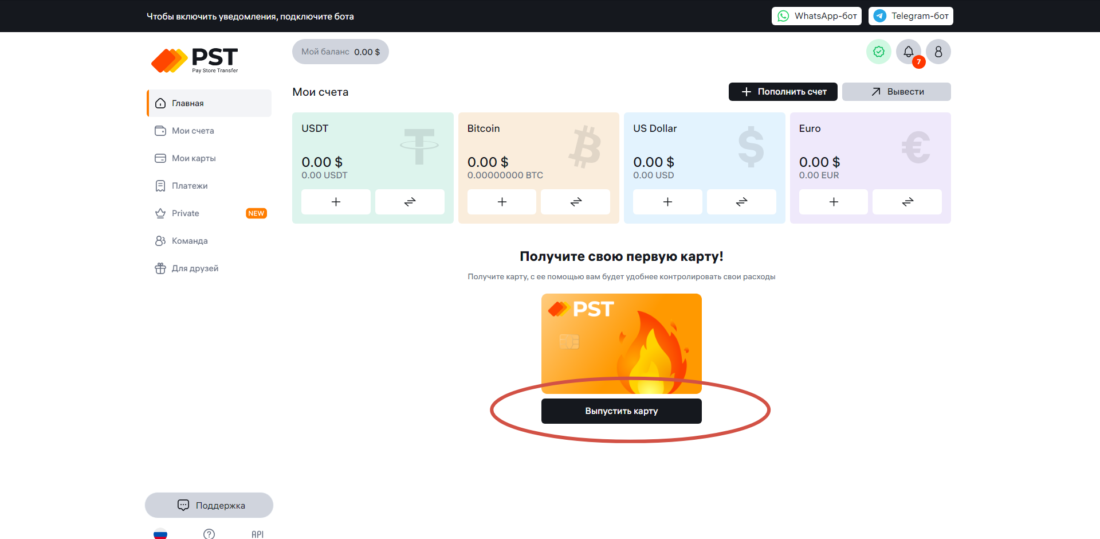Click the Выпустить карту button

click(621, 411)
